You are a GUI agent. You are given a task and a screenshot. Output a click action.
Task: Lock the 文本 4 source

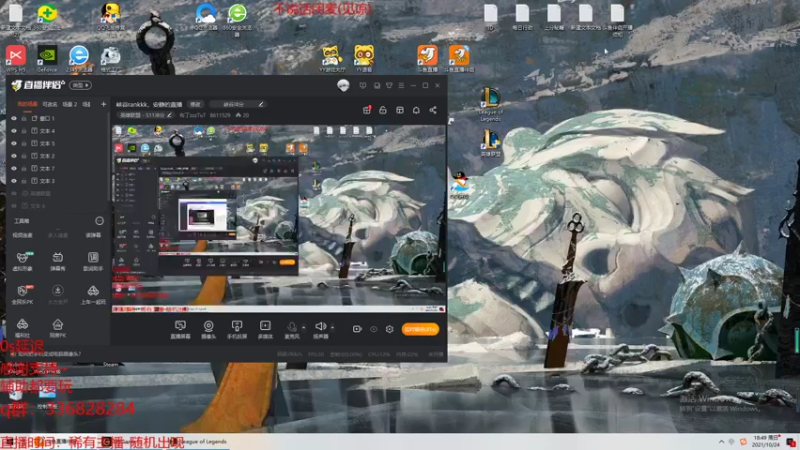coord(24,131)
